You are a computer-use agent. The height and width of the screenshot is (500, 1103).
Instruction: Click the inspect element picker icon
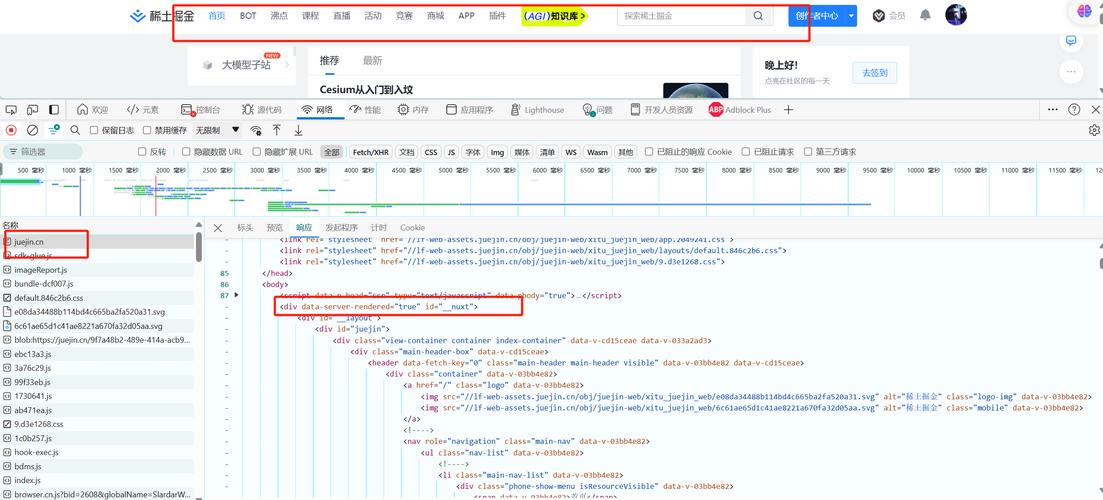click(x=11, y=110)
